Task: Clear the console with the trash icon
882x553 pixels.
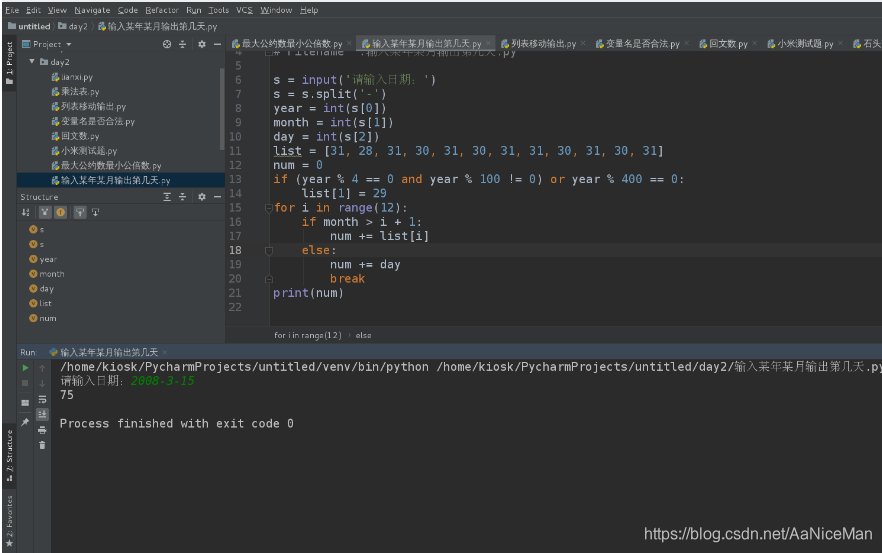Action: tap(42, 446)
